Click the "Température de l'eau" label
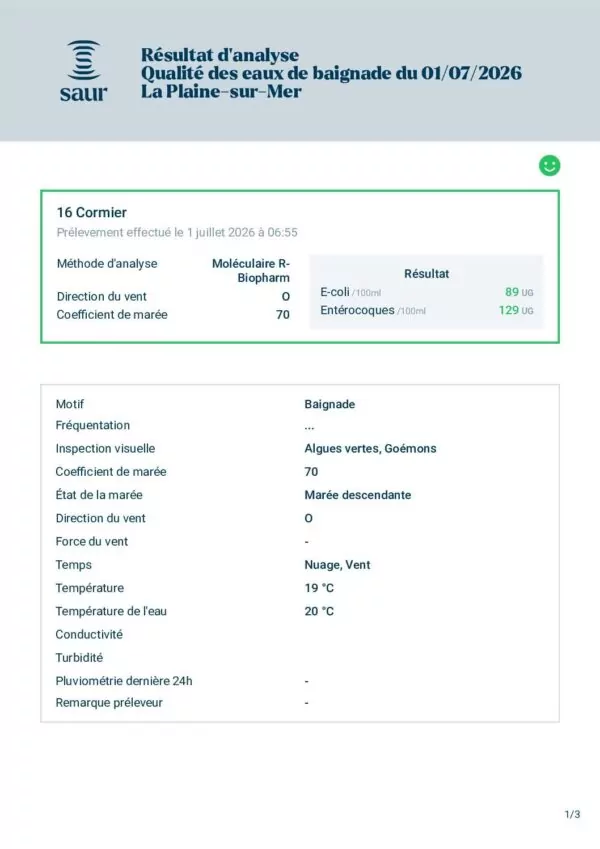This screenshot has width=600, height=849. click(x=111, y=611)
